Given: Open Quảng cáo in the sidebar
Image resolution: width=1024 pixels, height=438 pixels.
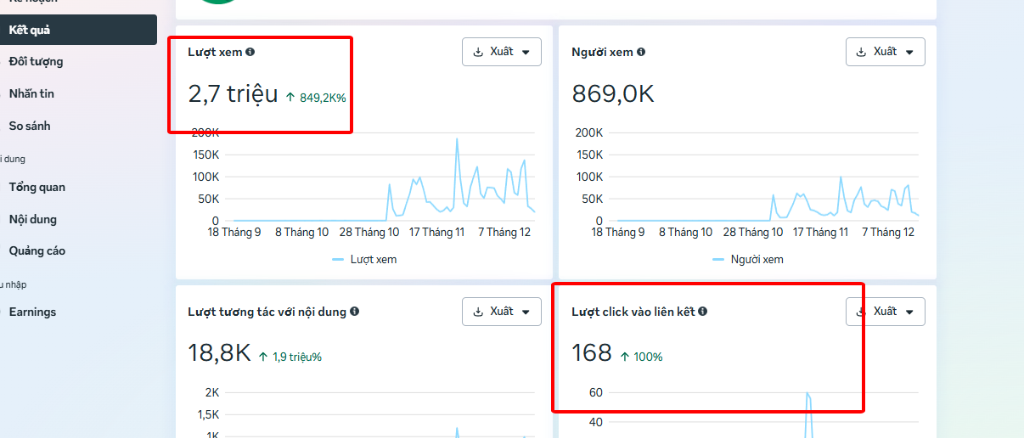Looking at the screenshot, I should [x=38, y=251].
